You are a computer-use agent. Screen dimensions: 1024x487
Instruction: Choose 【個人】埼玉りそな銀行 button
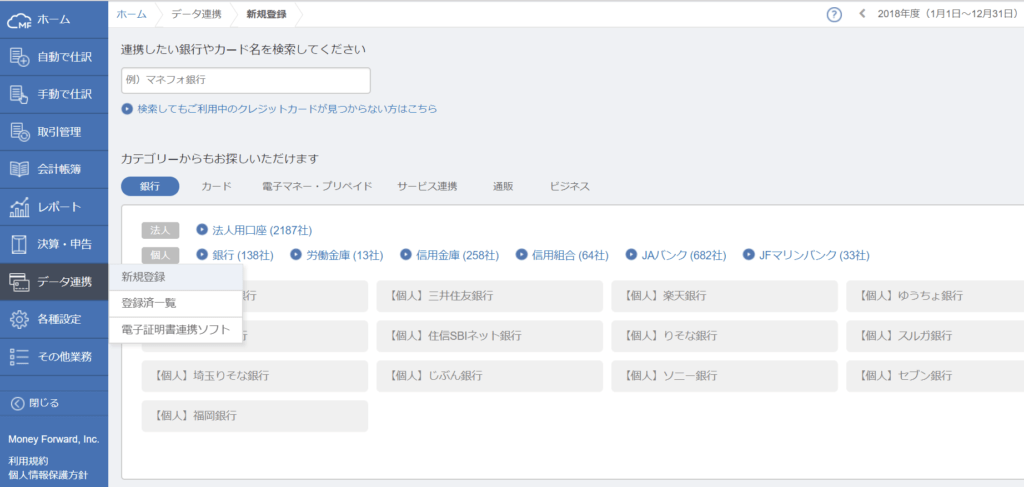pyautogui.click(x=255, y=376)
